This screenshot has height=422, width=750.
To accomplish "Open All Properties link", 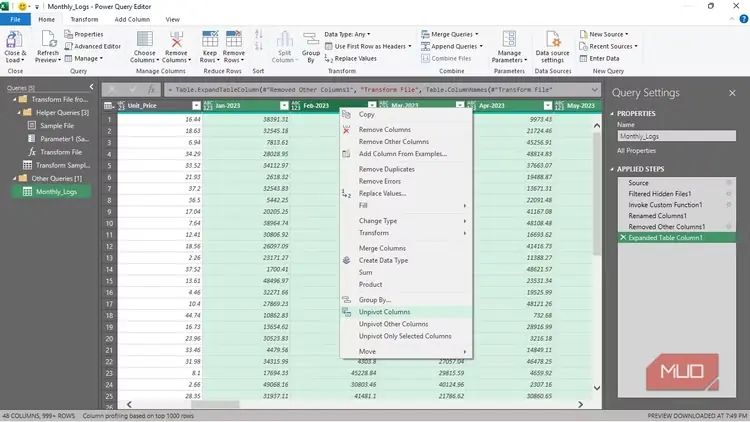I will coord(636,151).
